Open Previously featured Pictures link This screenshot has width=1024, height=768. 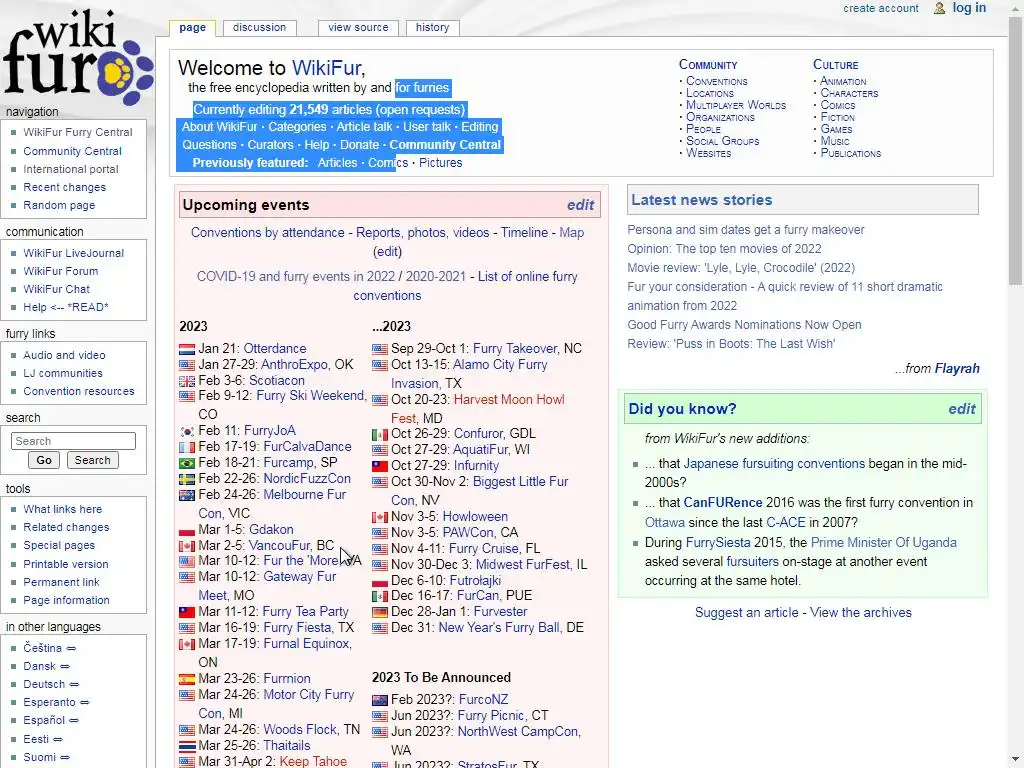coord(441,163)
